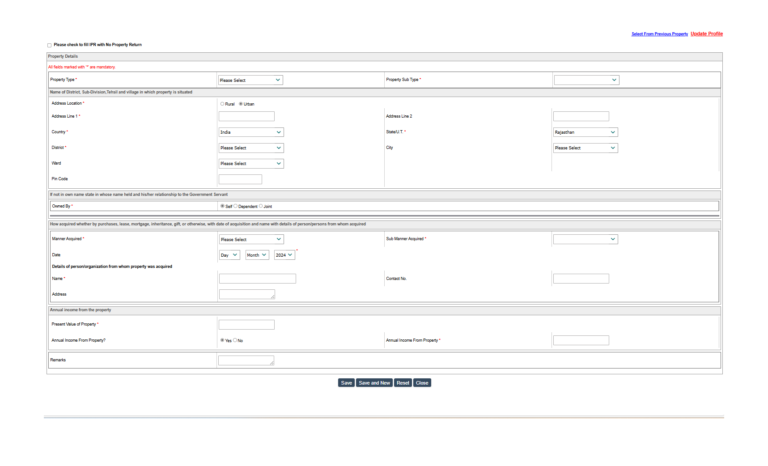Open the Country dropdown showing India

[x=251, y=132]
